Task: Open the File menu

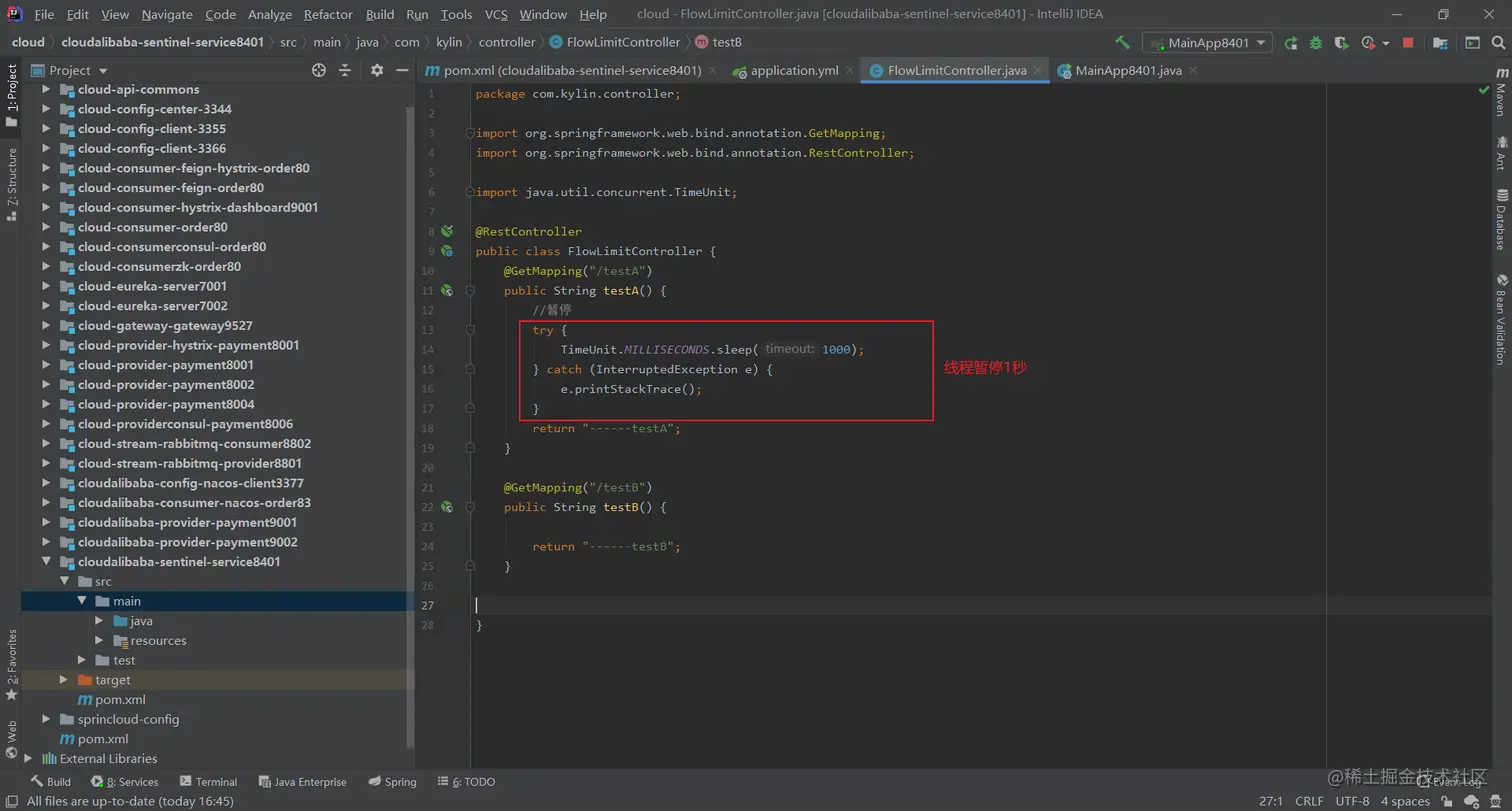Action: 44,14
